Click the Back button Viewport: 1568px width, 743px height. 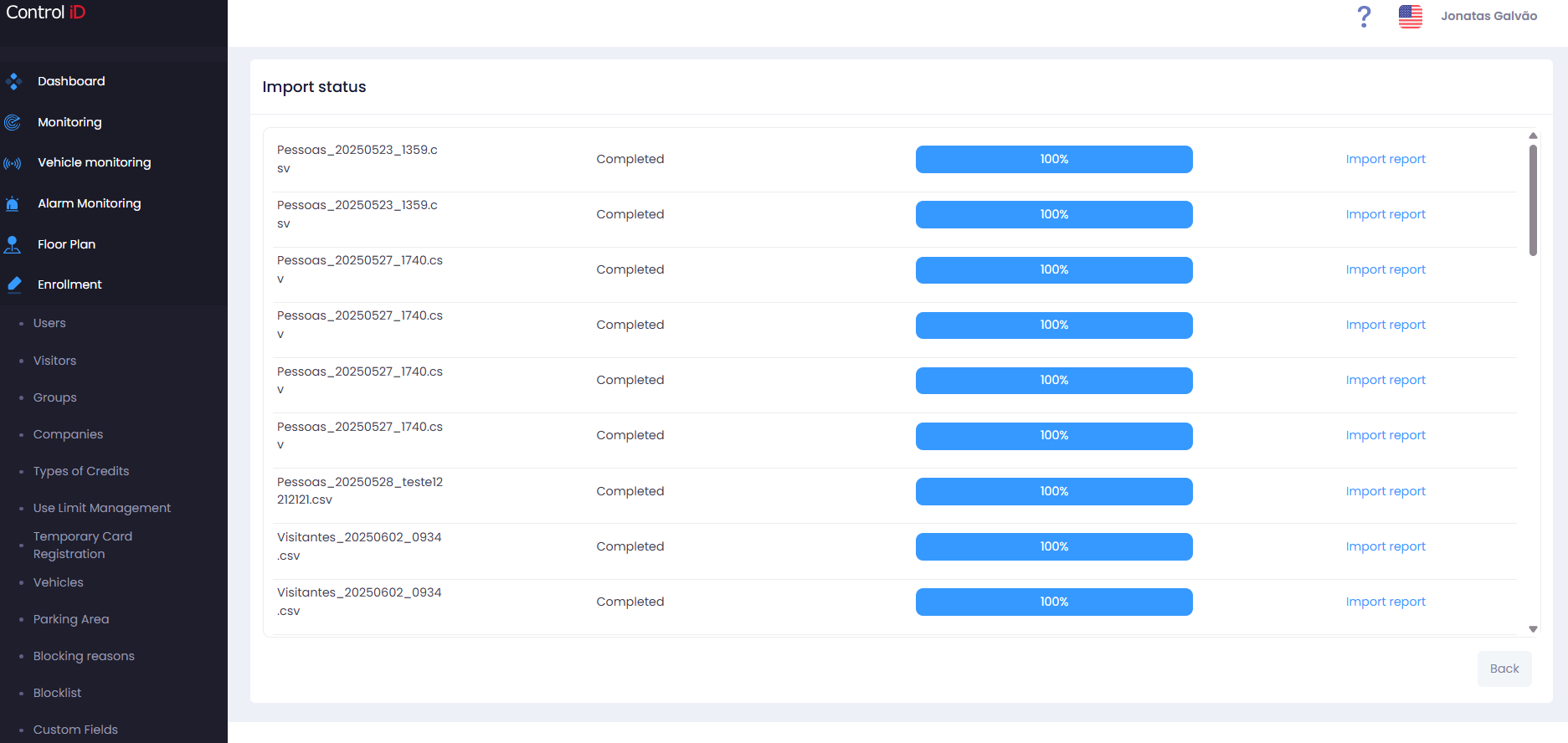pos(1504,669)
